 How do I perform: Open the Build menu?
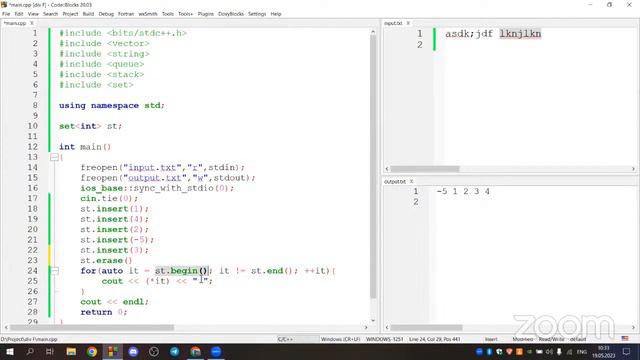(x=88, y=14)
